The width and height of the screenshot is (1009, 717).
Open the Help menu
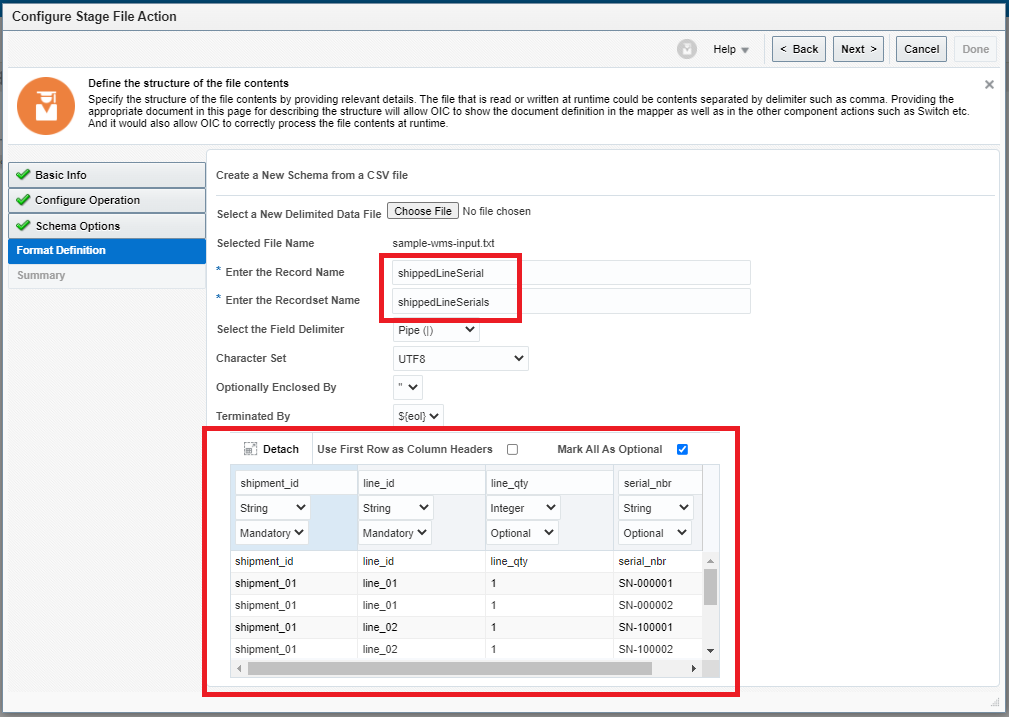pos(730,49)
